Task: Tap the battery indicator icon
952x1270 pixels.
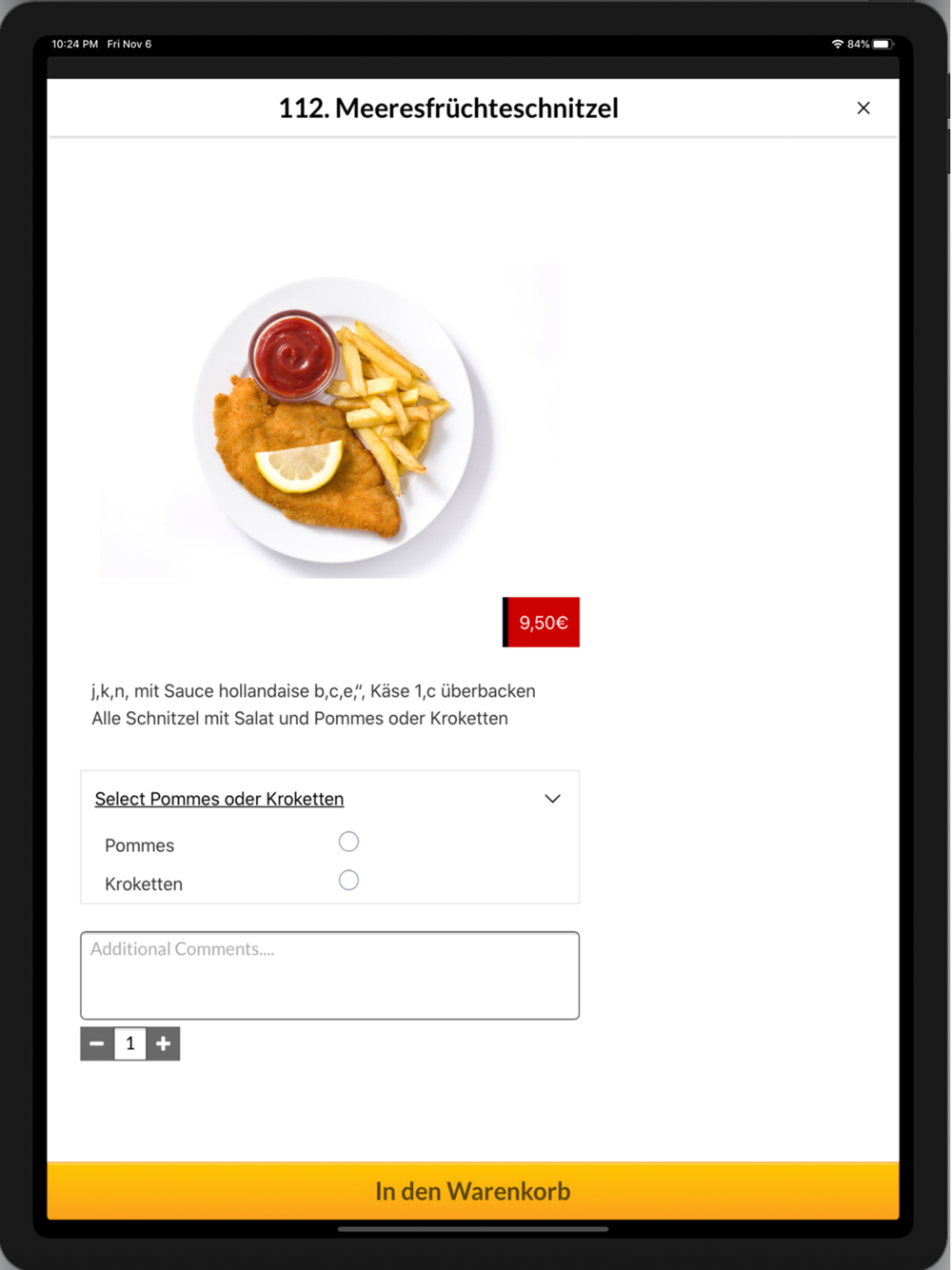Action: click(883, 44)
